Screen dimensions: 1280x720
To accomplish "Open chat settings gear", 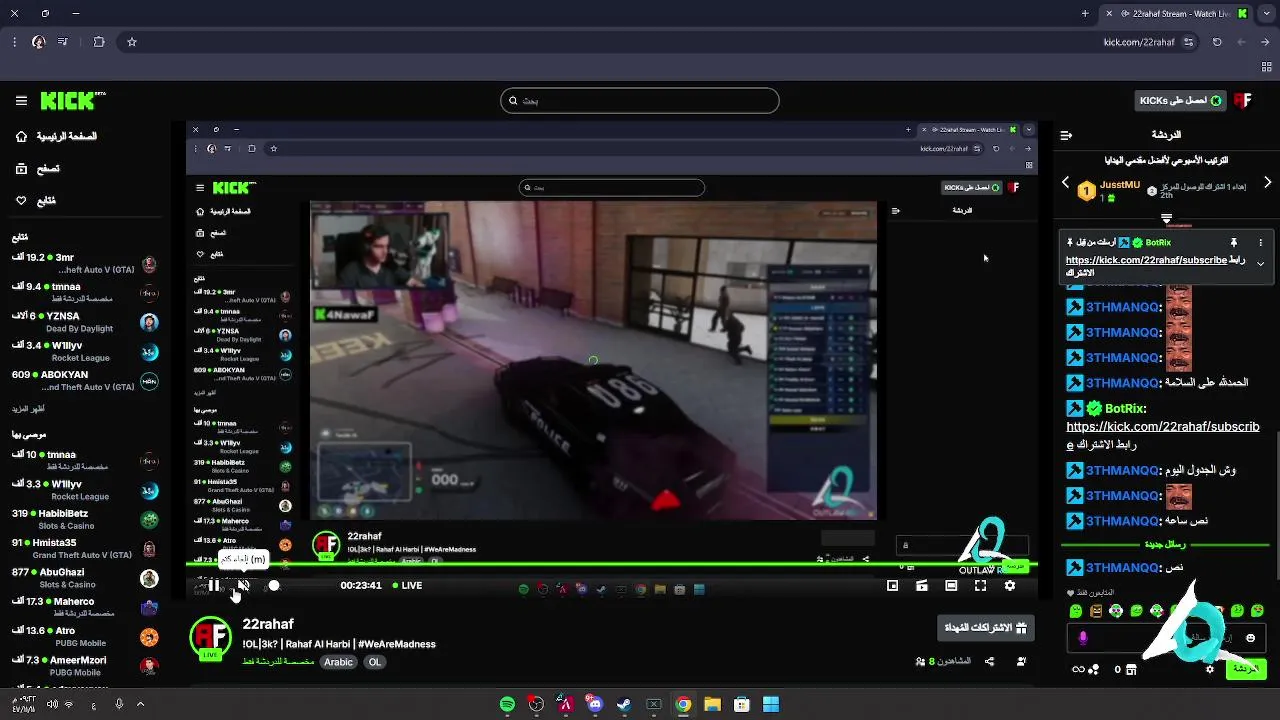I will [1210, 669].
